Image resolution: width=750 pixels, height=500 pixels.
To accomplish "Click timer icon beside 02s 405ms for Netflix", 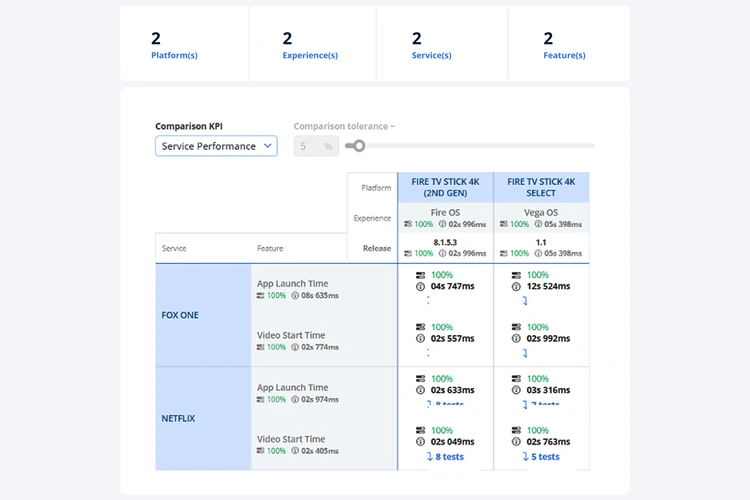I will click(x=295, y=452).
